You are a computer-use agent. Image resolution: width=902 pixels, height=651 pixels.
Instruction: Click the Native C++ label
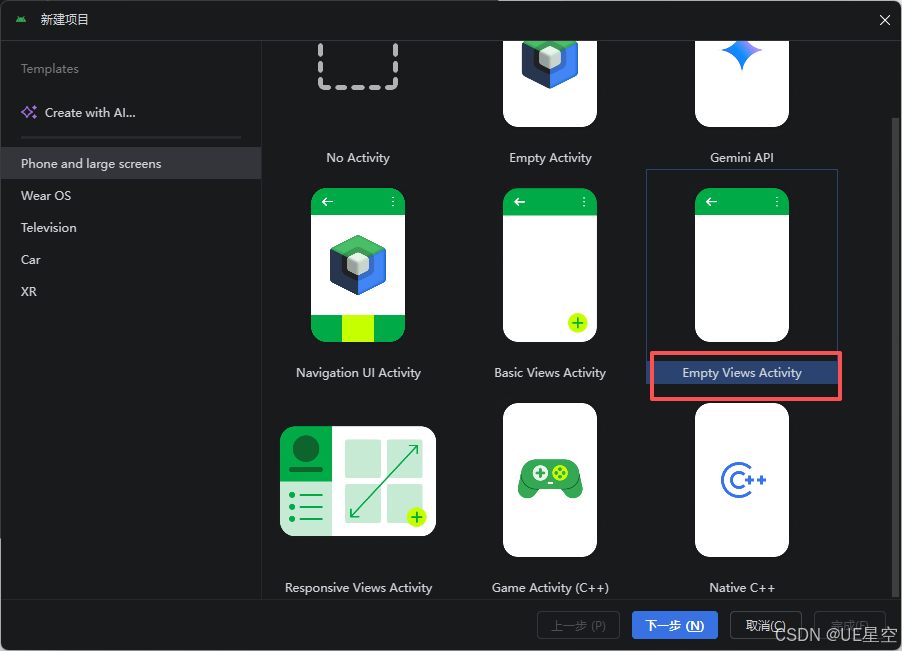pos(742,588)
